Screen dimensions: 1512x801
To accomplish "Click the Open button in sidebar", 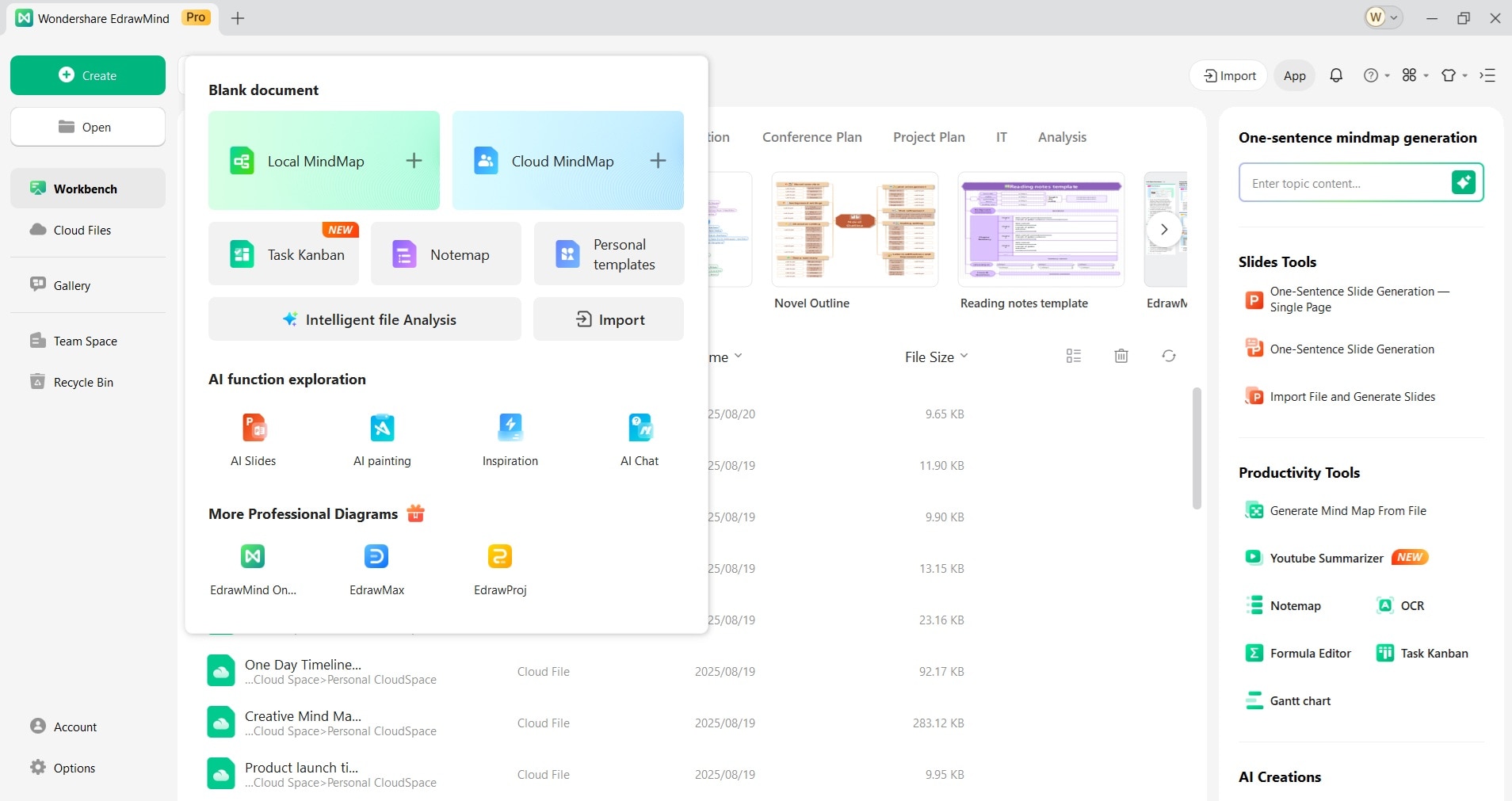I will (88, 127).
